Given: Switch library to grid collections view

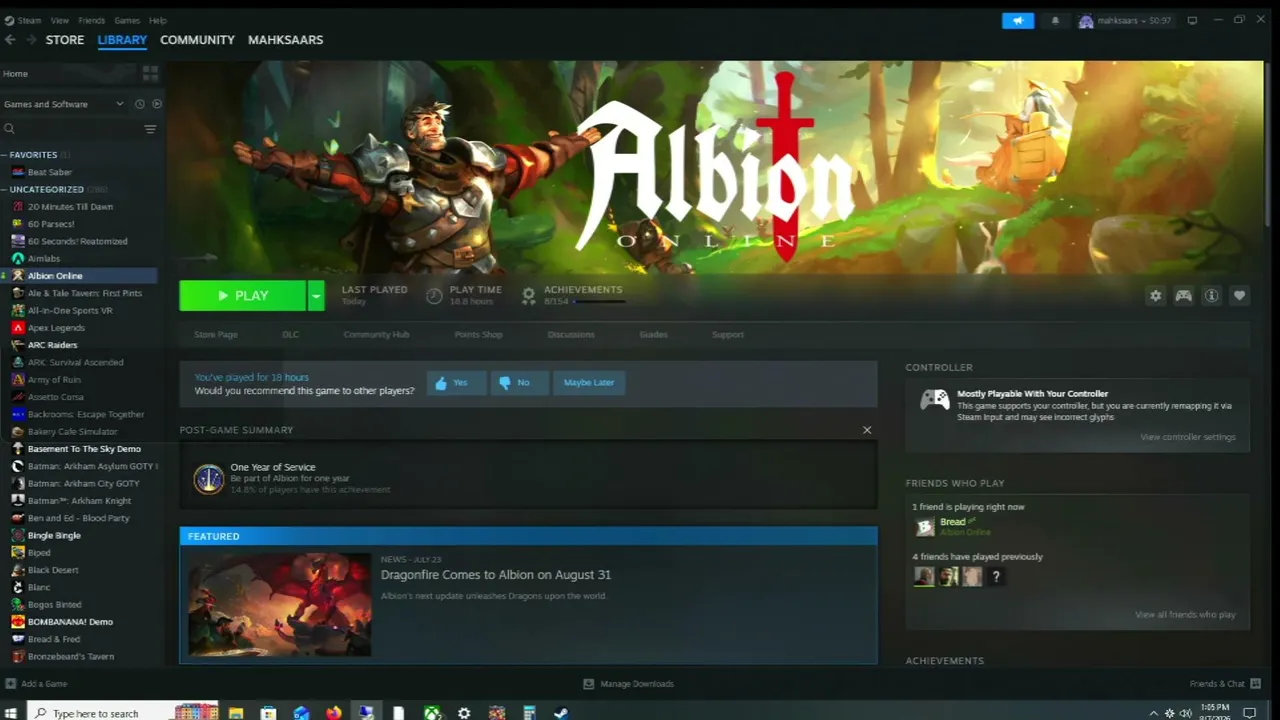Looking at the screenshot, I should tap(150, 73).
